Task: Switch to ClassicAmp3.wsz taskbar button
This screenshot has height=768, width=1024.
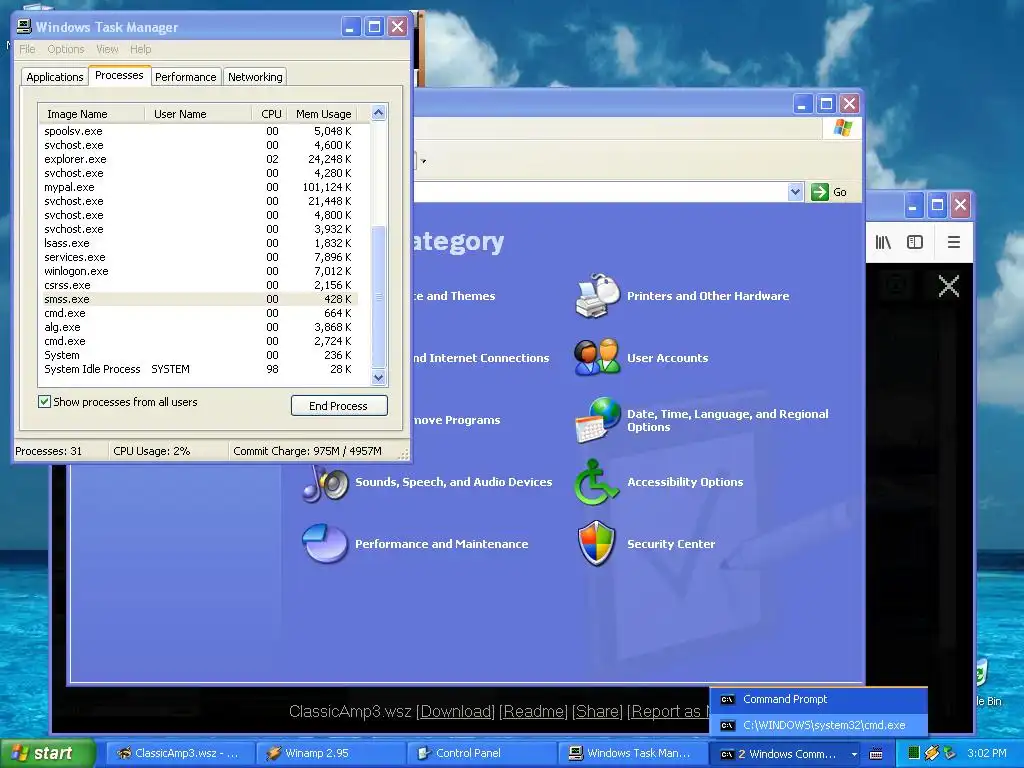Action: [x=181, y=753]
